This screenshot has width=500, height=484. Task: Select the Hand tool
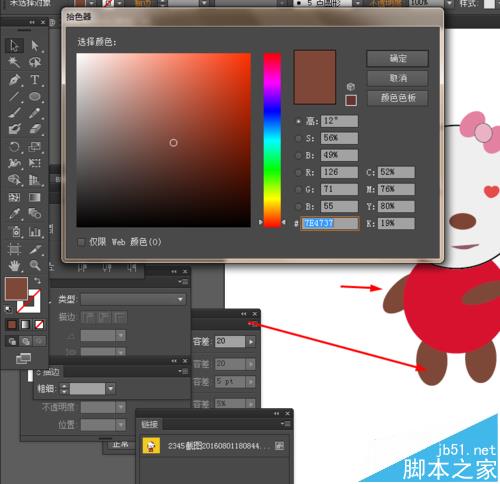pos(14,265)
